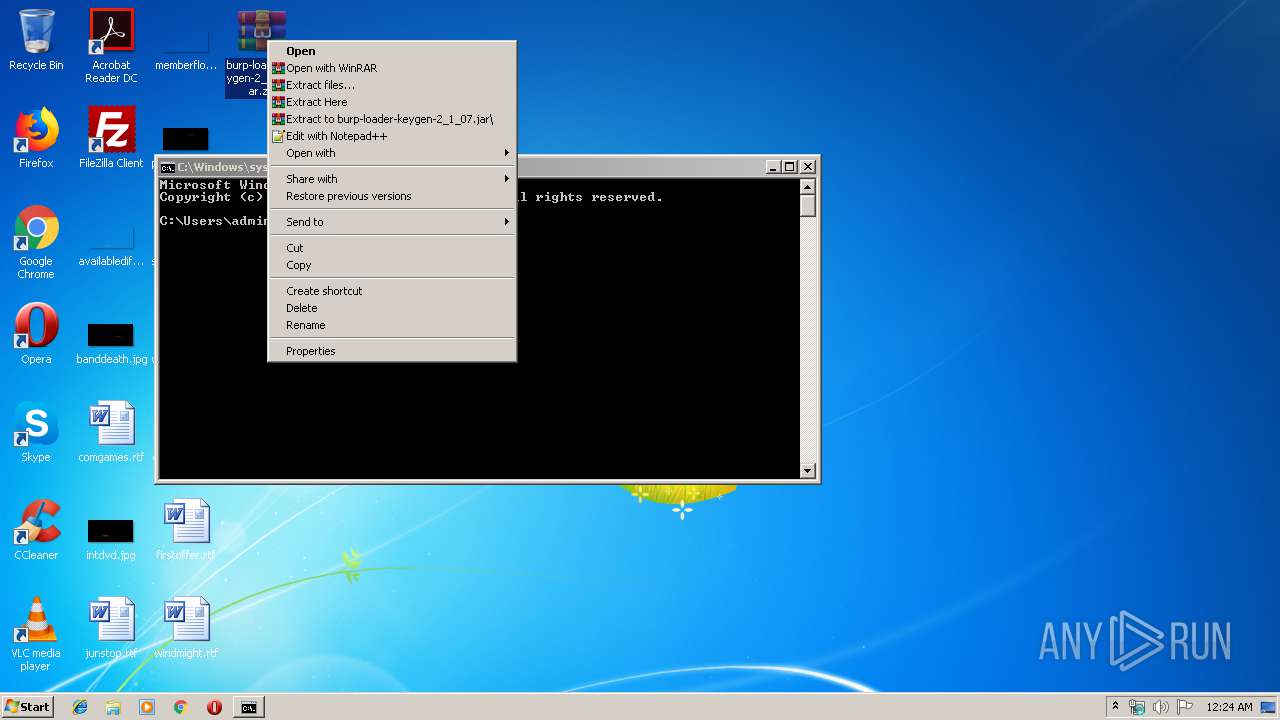The height and width of the screenshot is (720, 1280).
Task: Close the command prompt window
Action: pos(808,167)
